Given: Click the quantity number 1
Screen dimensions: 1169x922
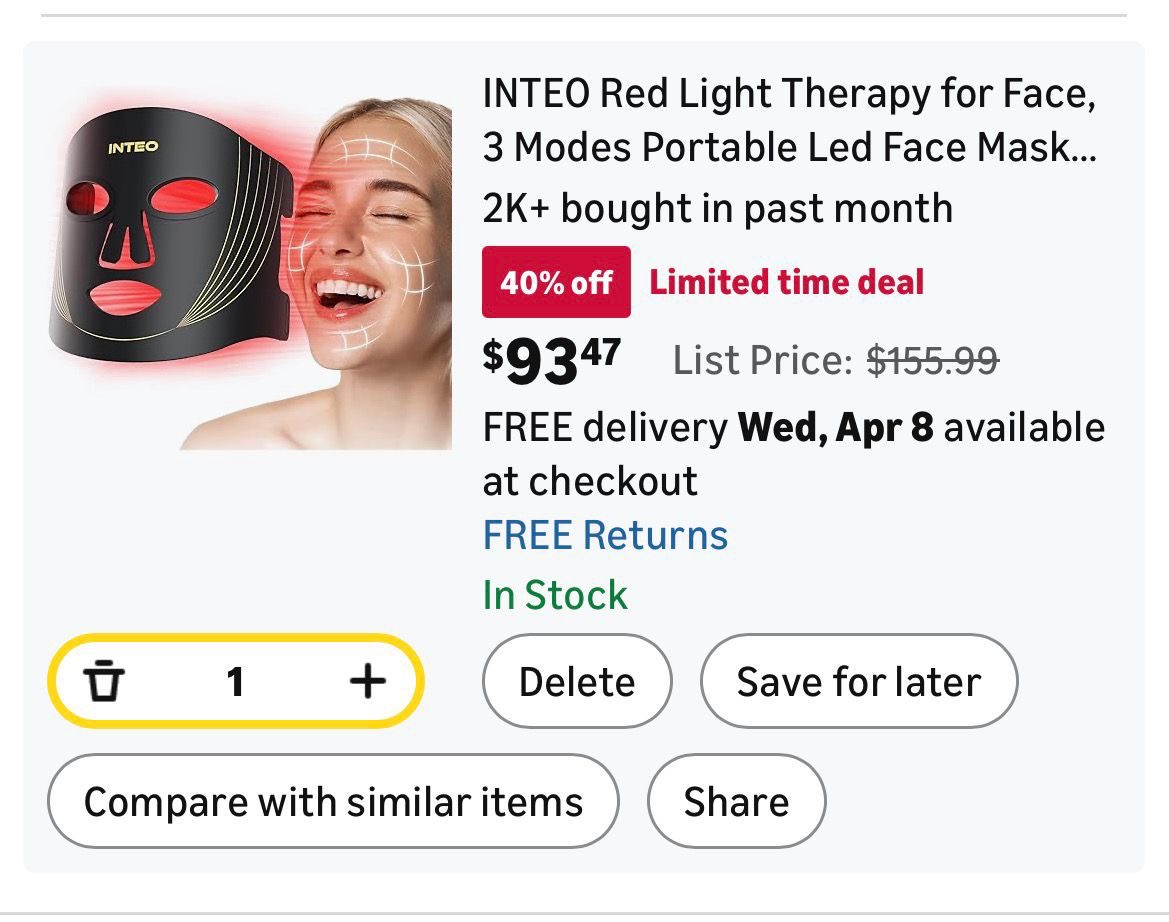Looking at the screenshot, I should pyautogui.click(x=235, y=683).
